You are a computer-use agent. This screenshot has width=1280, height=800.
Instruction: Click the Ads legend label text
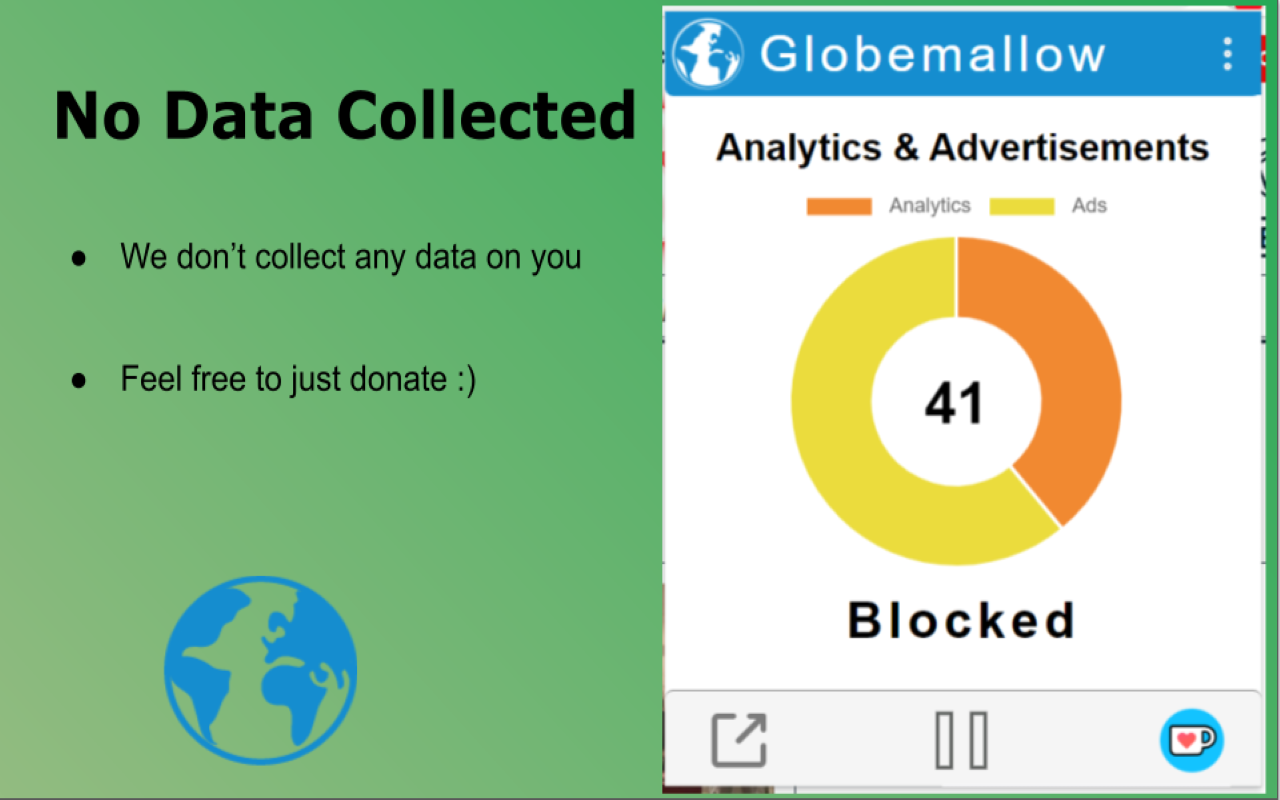[1089, 205]
